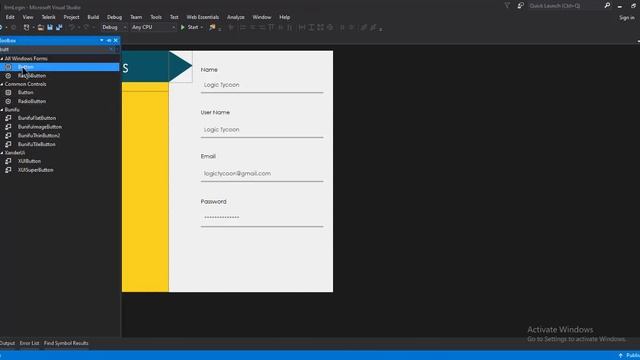Select Button under All Windows Forms
Viewport: 640px width, 360px height.
(x=60, y=67)
